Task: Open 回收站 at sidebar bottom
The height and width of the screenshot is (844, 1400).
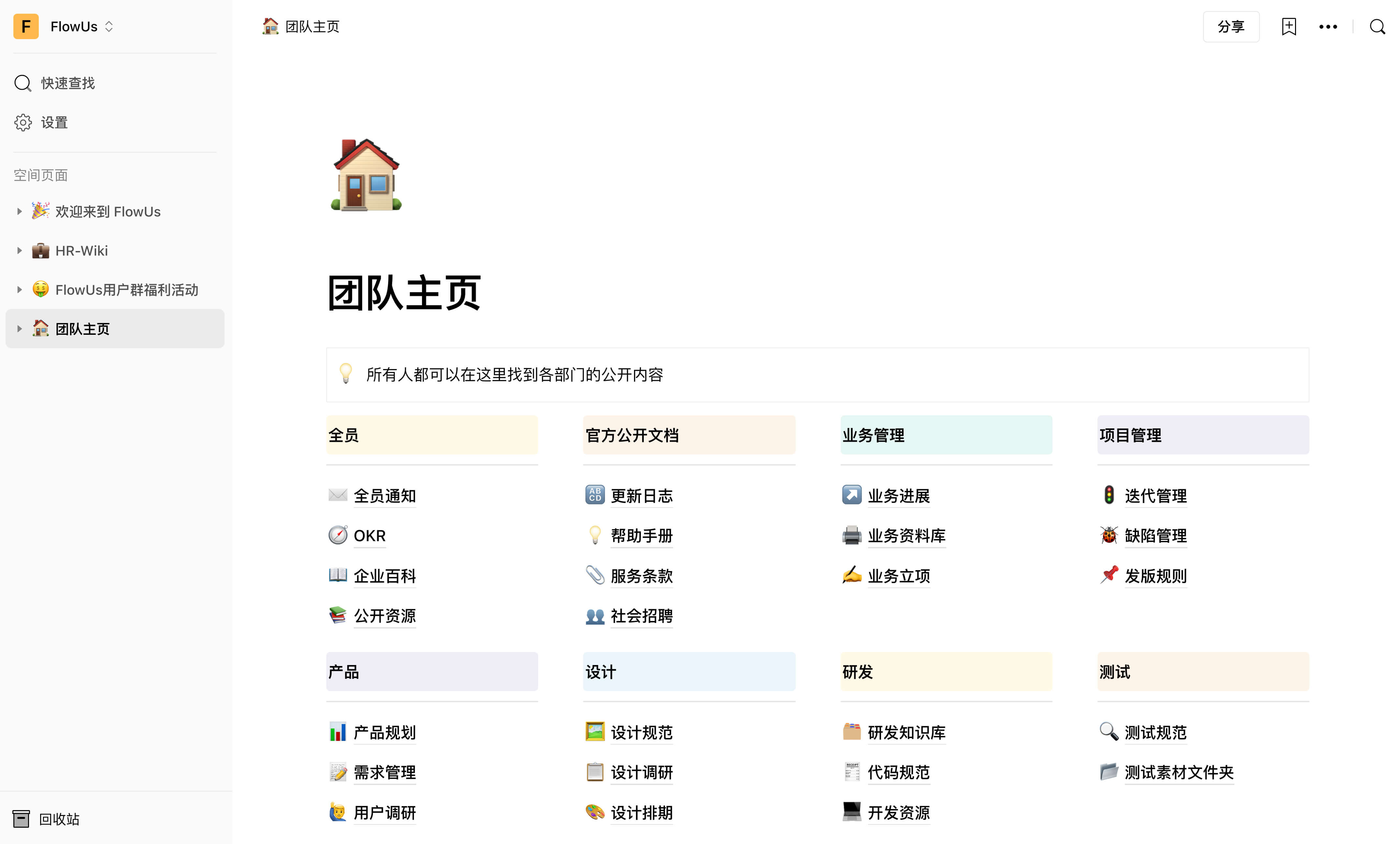Action: [x=59, y=819]
